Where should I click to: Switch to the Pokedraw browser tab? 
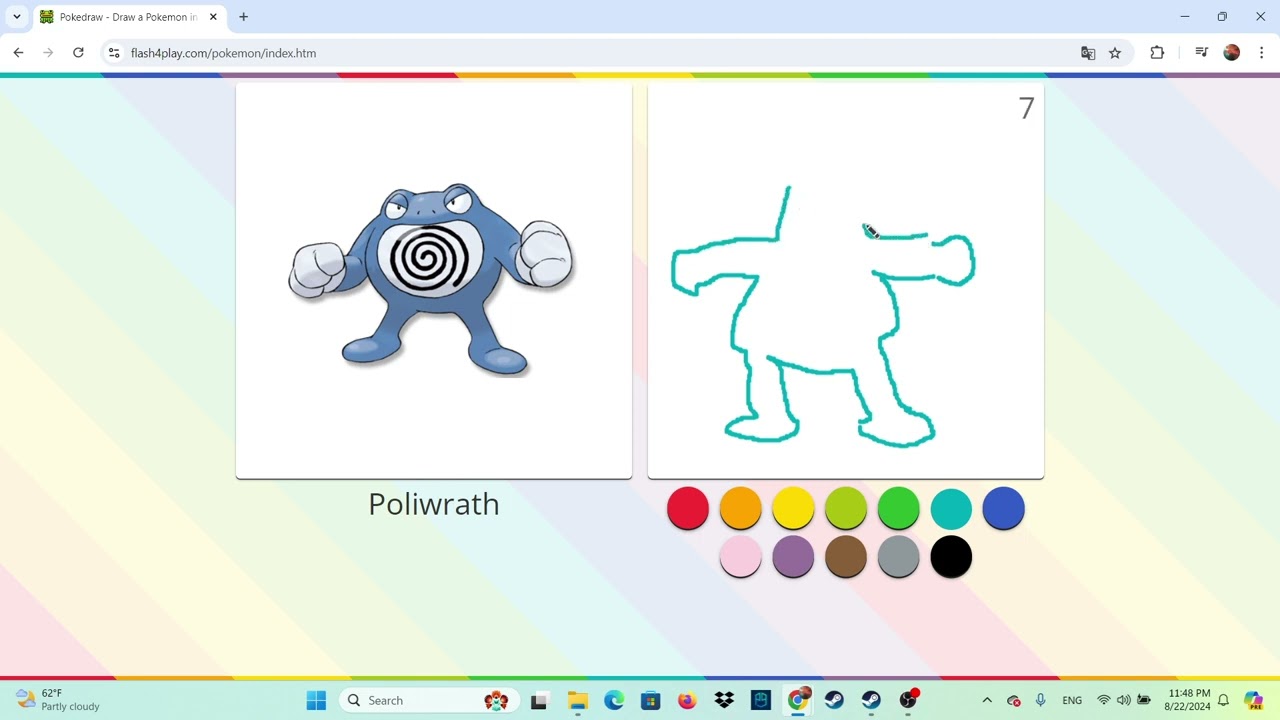click(x=128, y=17)
